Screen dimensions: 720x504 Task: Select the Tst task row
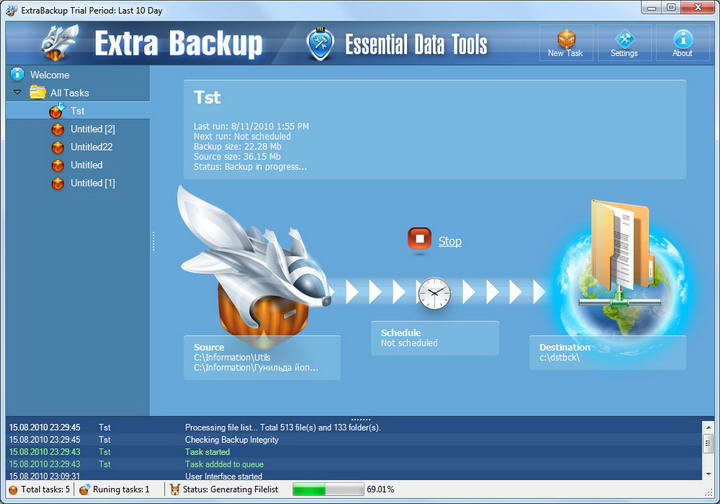click(x=78, y=111)
